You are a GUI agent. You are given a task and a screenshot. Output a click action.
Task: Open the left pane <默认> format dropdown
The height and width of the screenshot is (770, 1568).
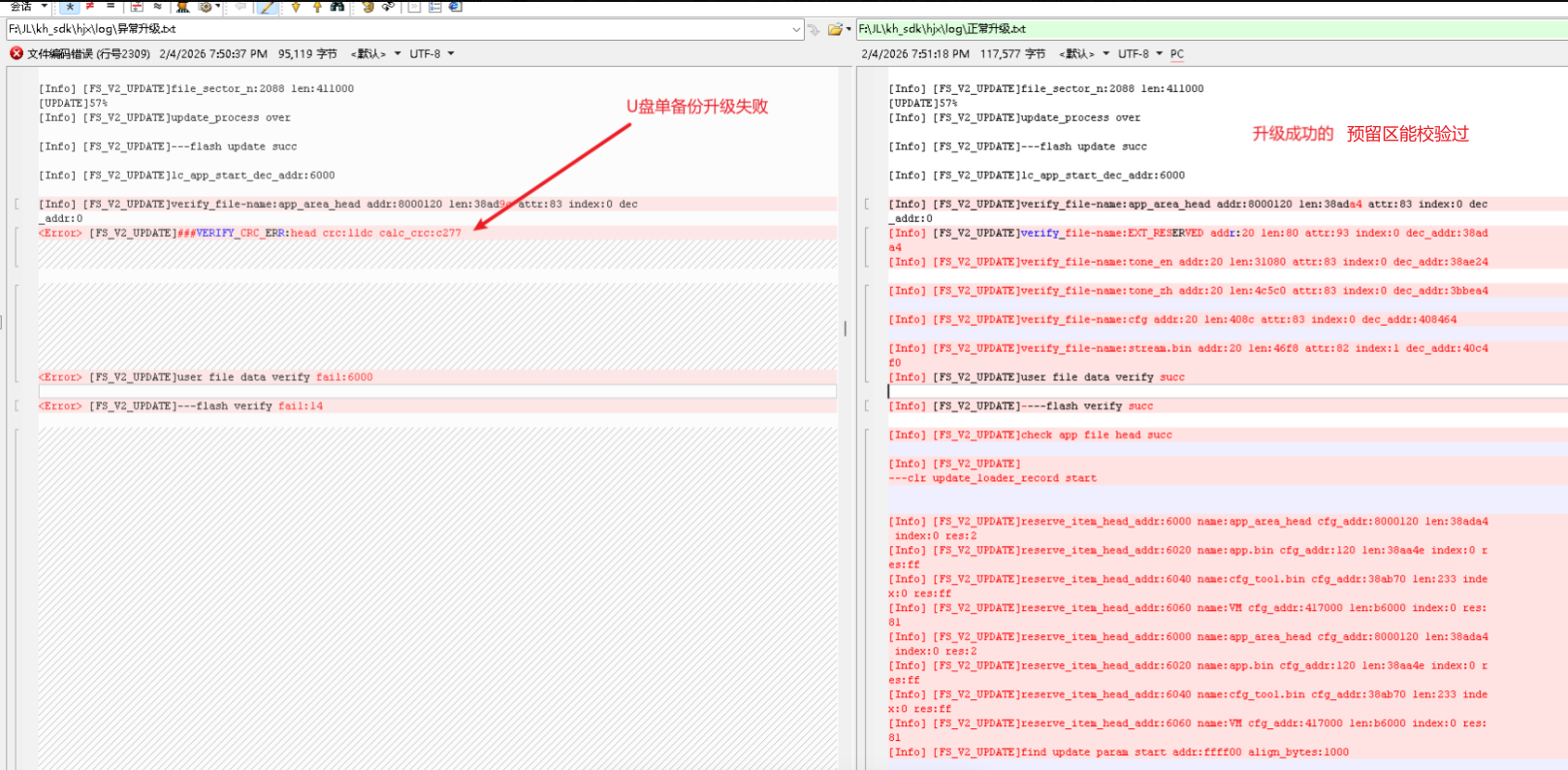click(x=375, y=54)
